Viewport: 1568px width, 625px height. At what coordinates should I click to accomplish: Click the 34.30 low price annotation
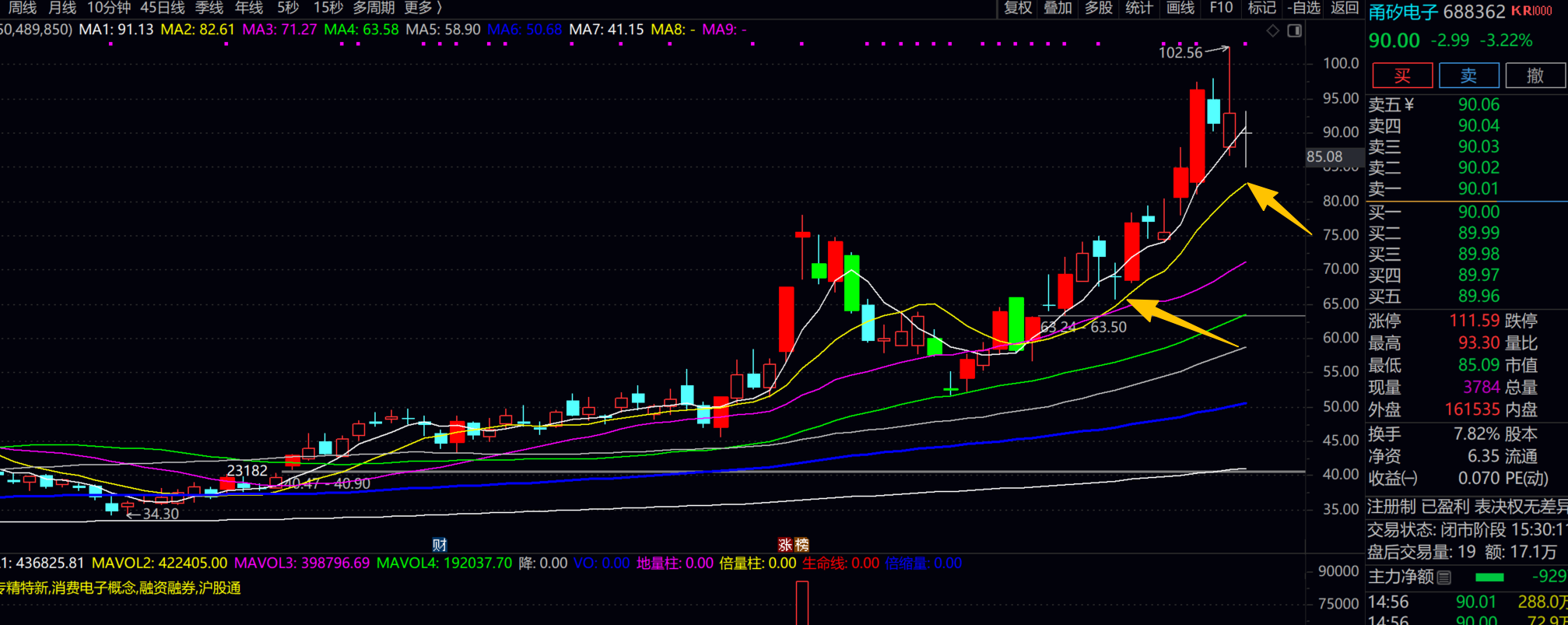pyautogui.click(x=160, y=514)
